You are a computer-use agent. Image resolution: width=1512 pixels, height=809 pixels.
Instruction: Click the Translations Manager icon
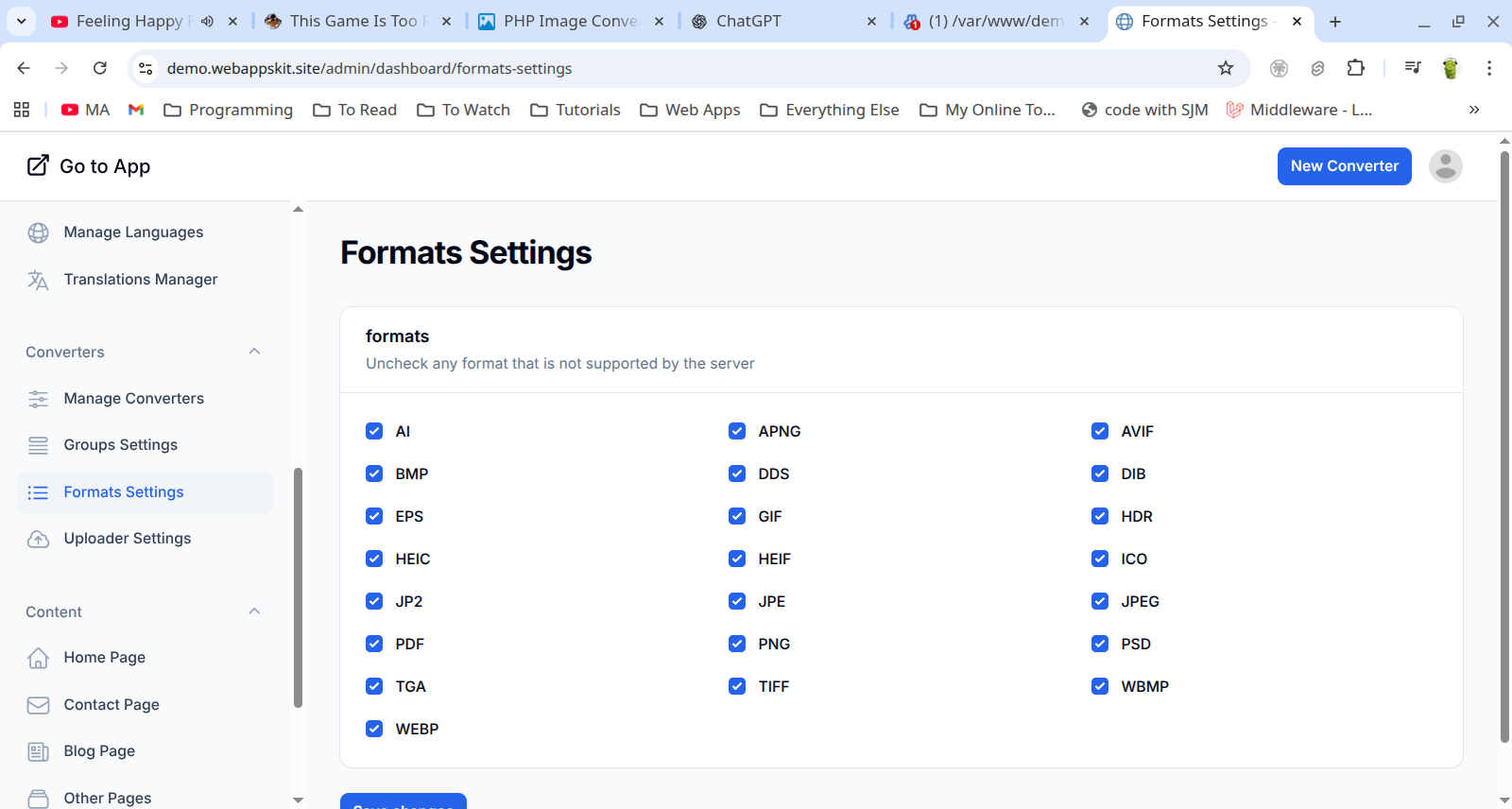(38, 280)
